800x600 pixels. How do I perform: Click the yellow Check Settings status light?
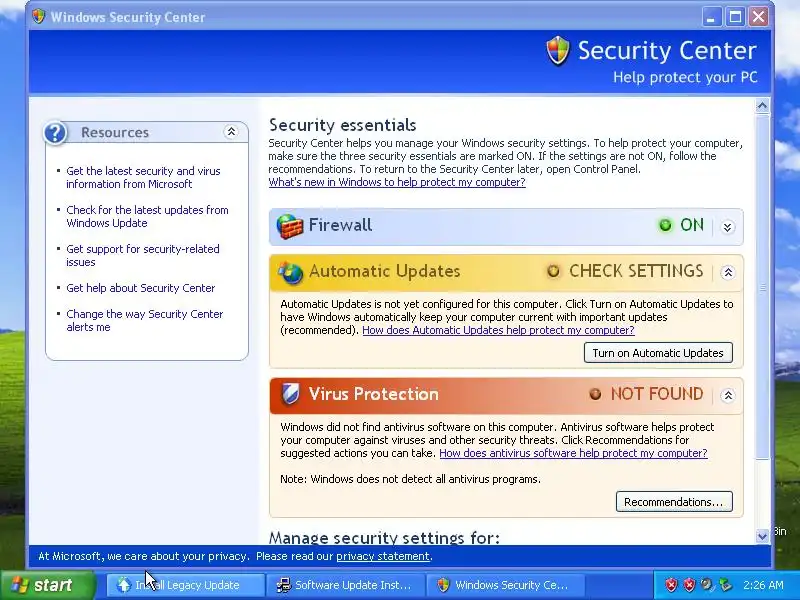pyautogui.click(x=554, y=271)
